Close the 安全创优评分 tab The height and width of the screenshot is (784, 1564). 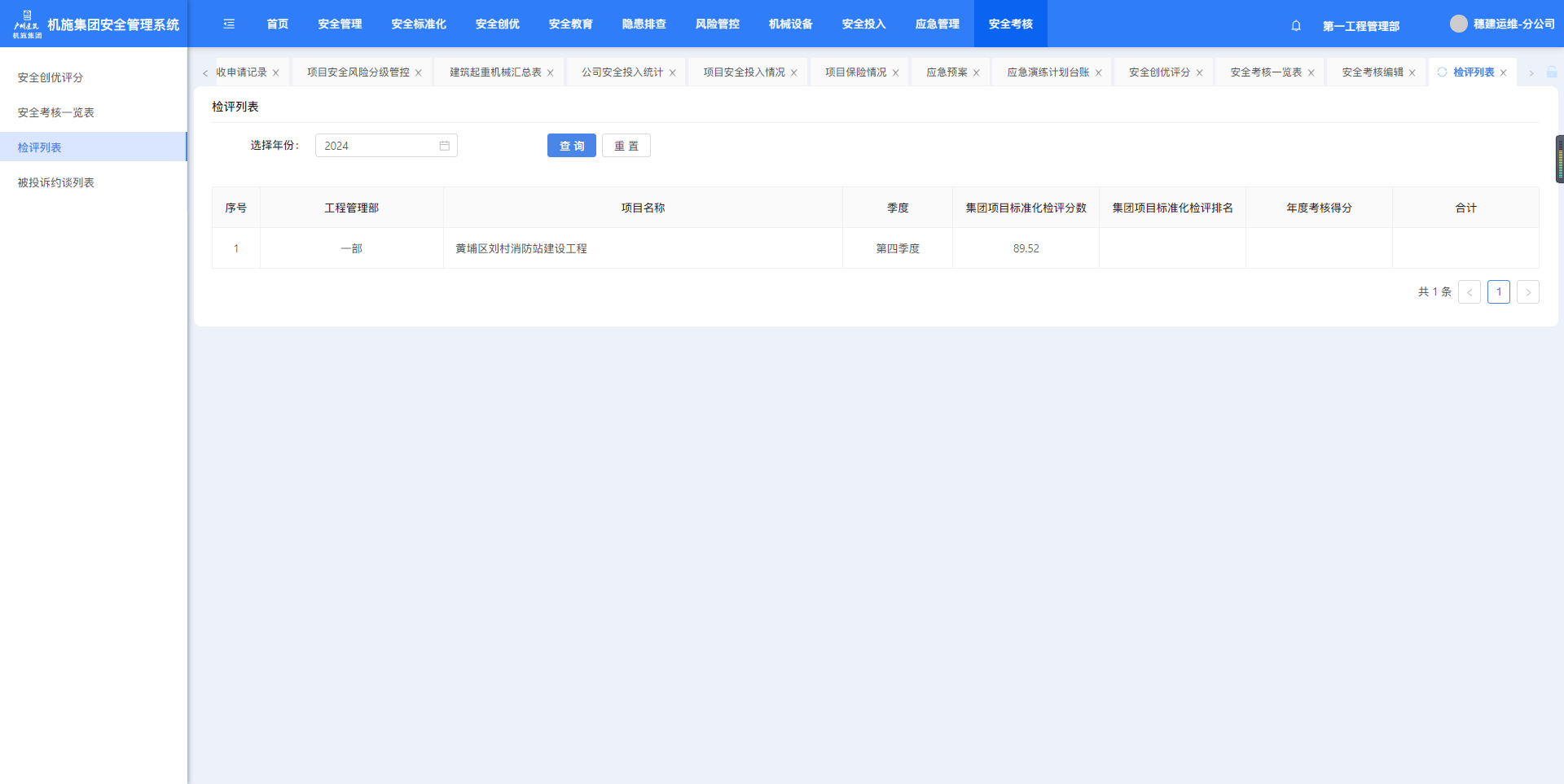tap(1199, 73)
